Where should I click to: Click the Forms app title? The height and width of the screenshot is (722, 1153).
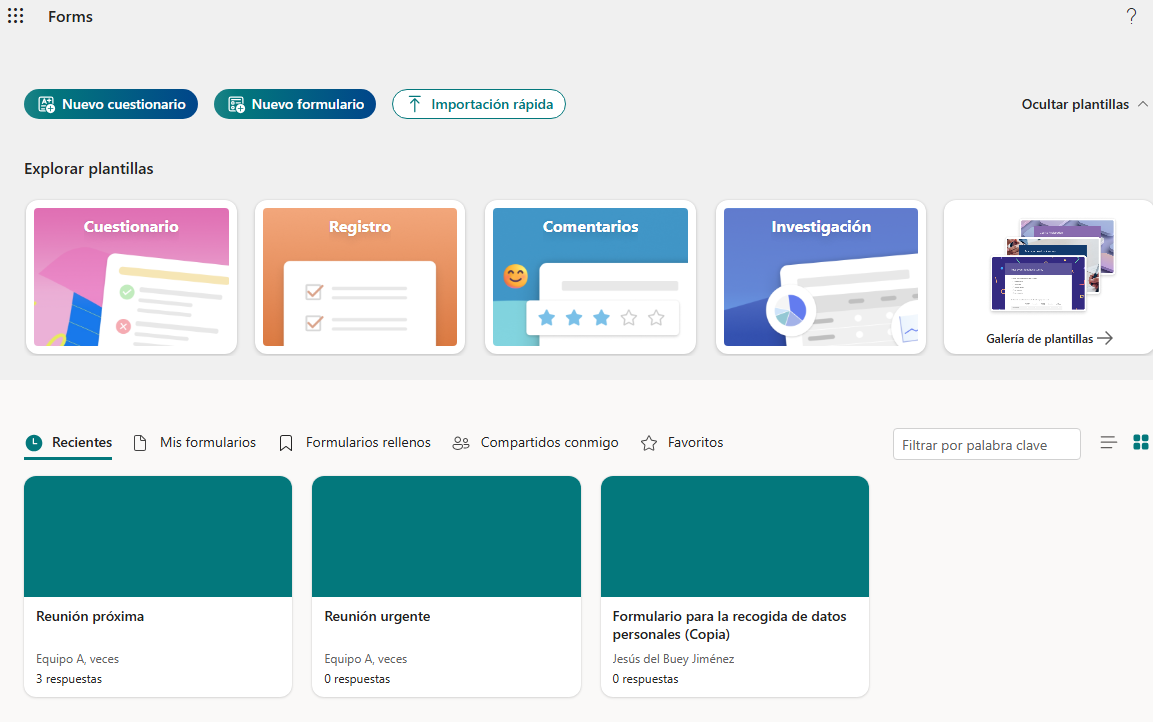[71, 17]
